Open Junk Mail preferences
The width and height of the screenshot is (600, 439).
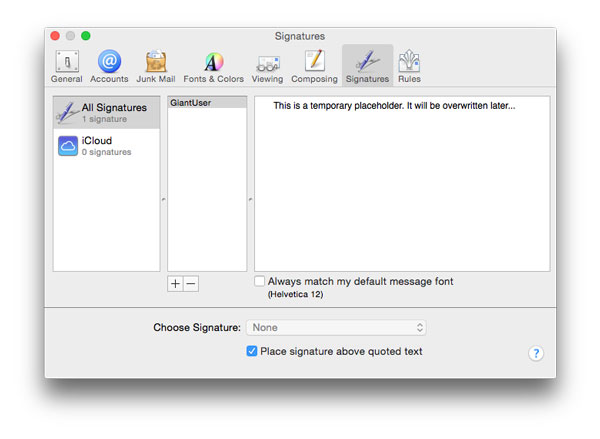pyautogui.click(x=155, y=65)
